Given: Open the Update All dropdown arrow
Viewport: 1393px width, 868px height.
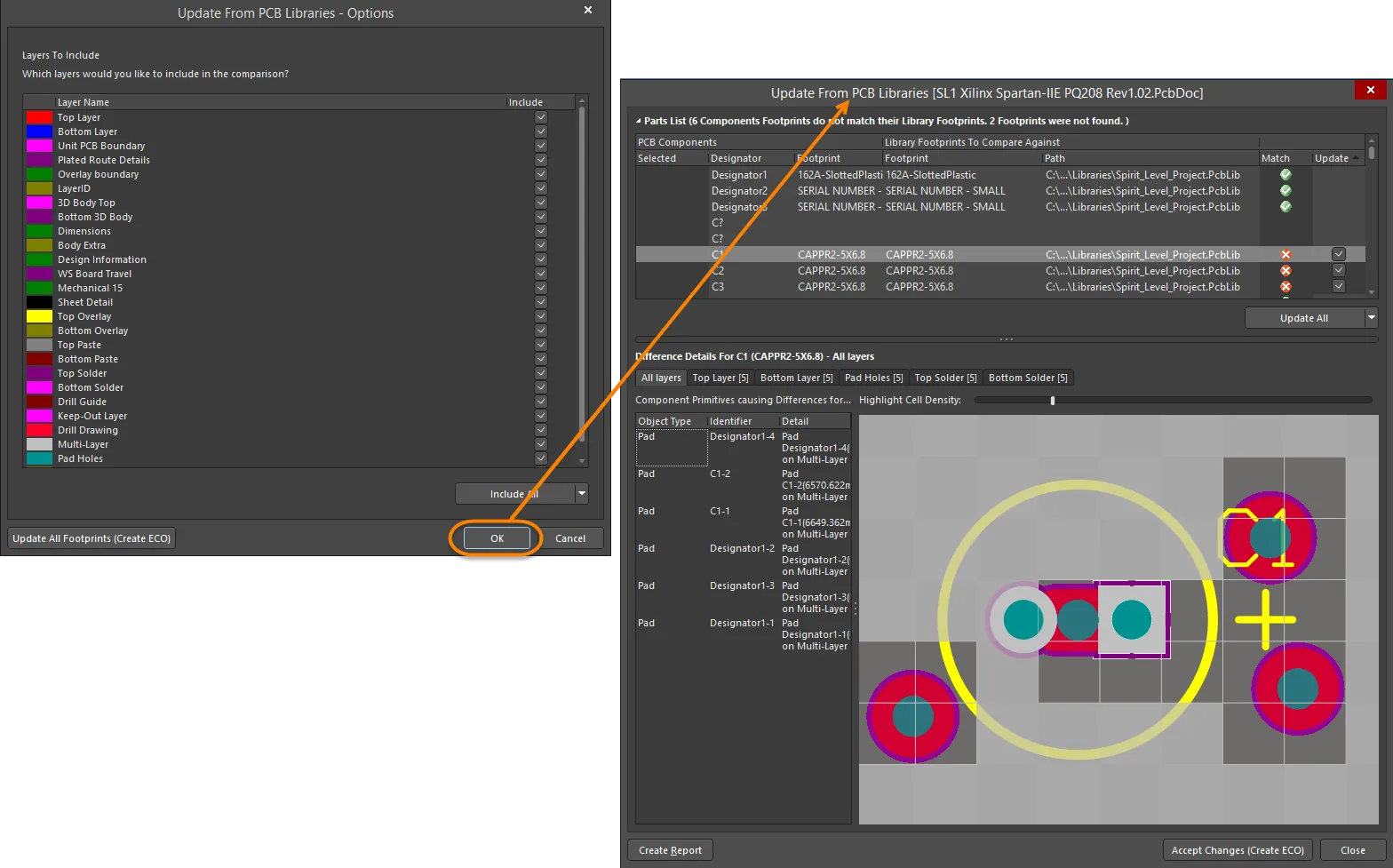Looking at the screenshot, I should [x=1371, y=318].
